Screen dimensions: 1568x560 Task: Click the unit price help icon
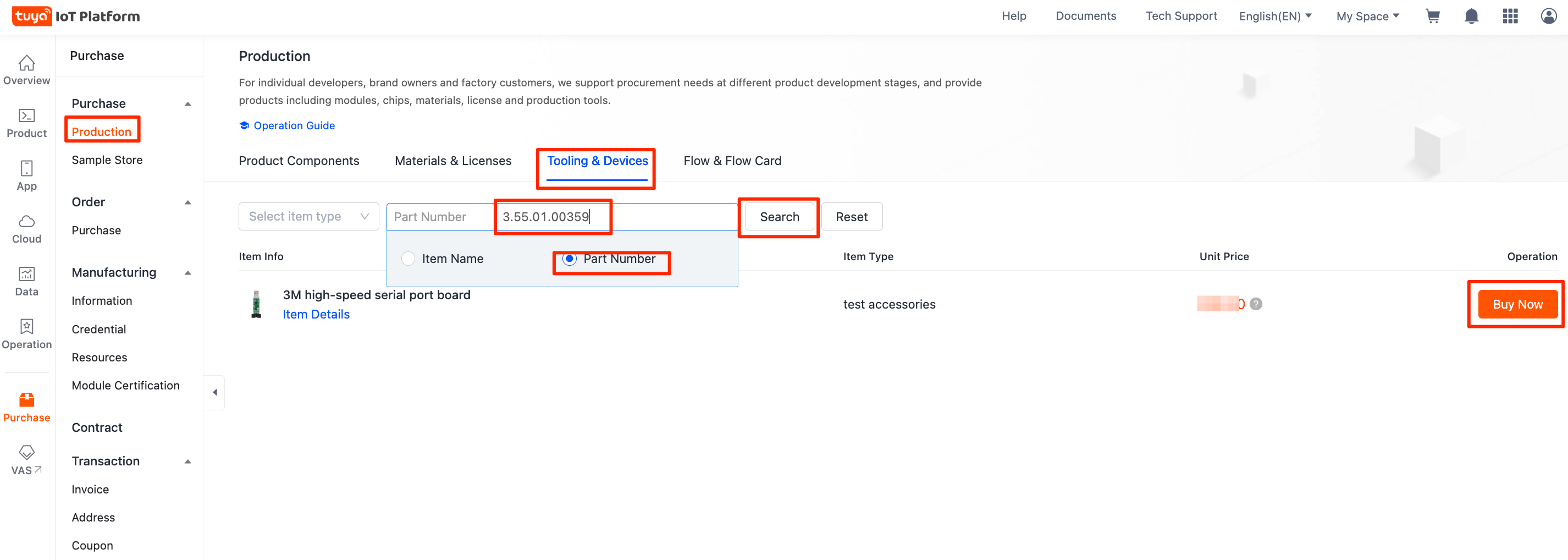(1255, 304)
